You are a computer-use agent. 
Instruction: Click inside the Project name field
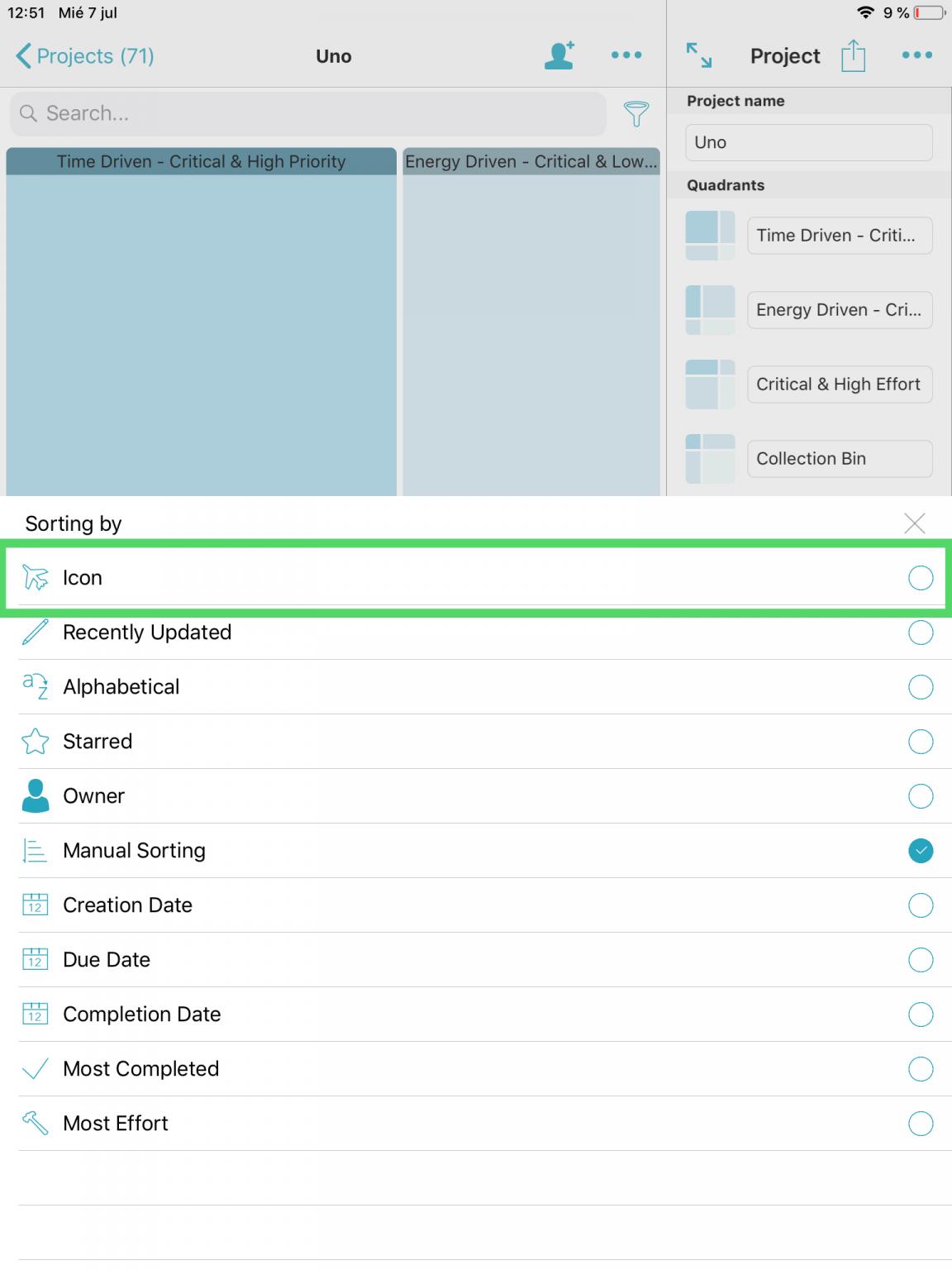coord(807,142)
